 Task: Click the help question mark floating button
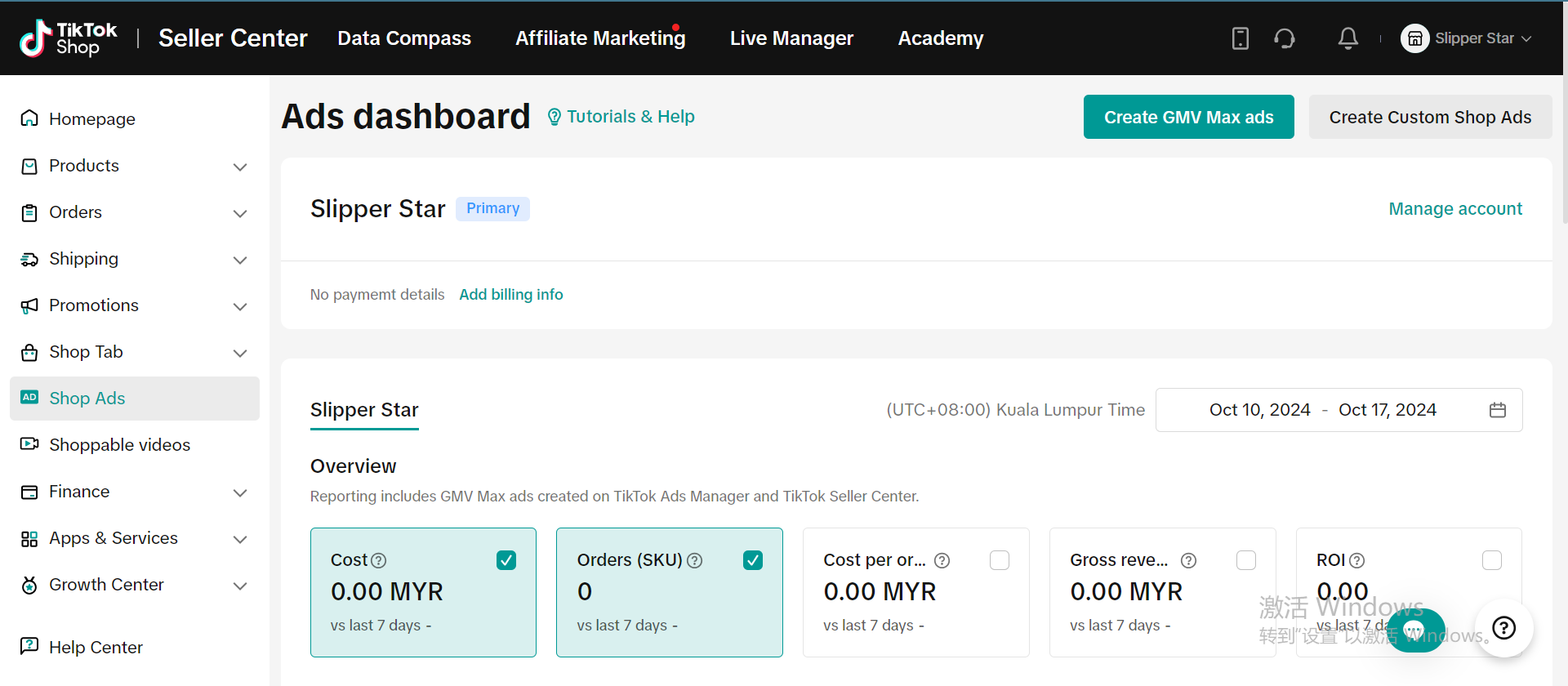point(1503,627)
